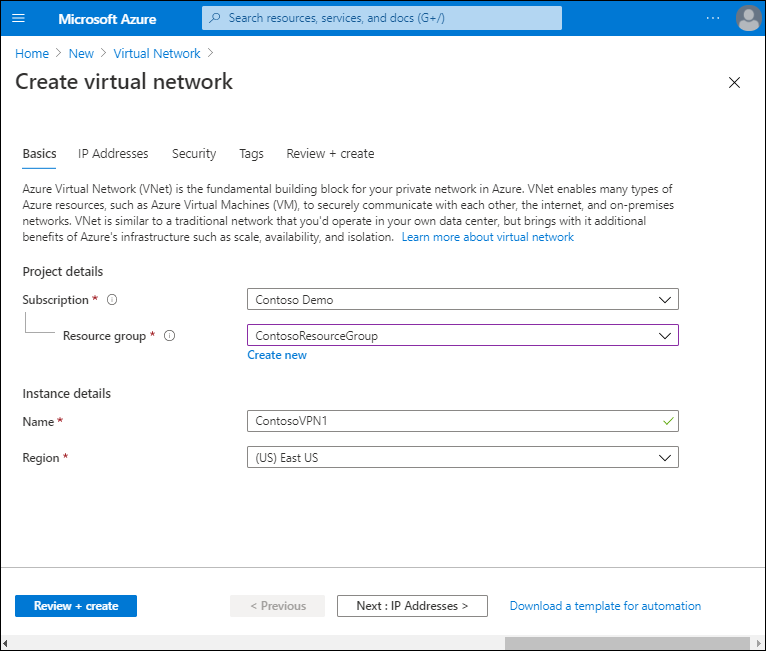Go to New breadcrumb

(81, 54)
